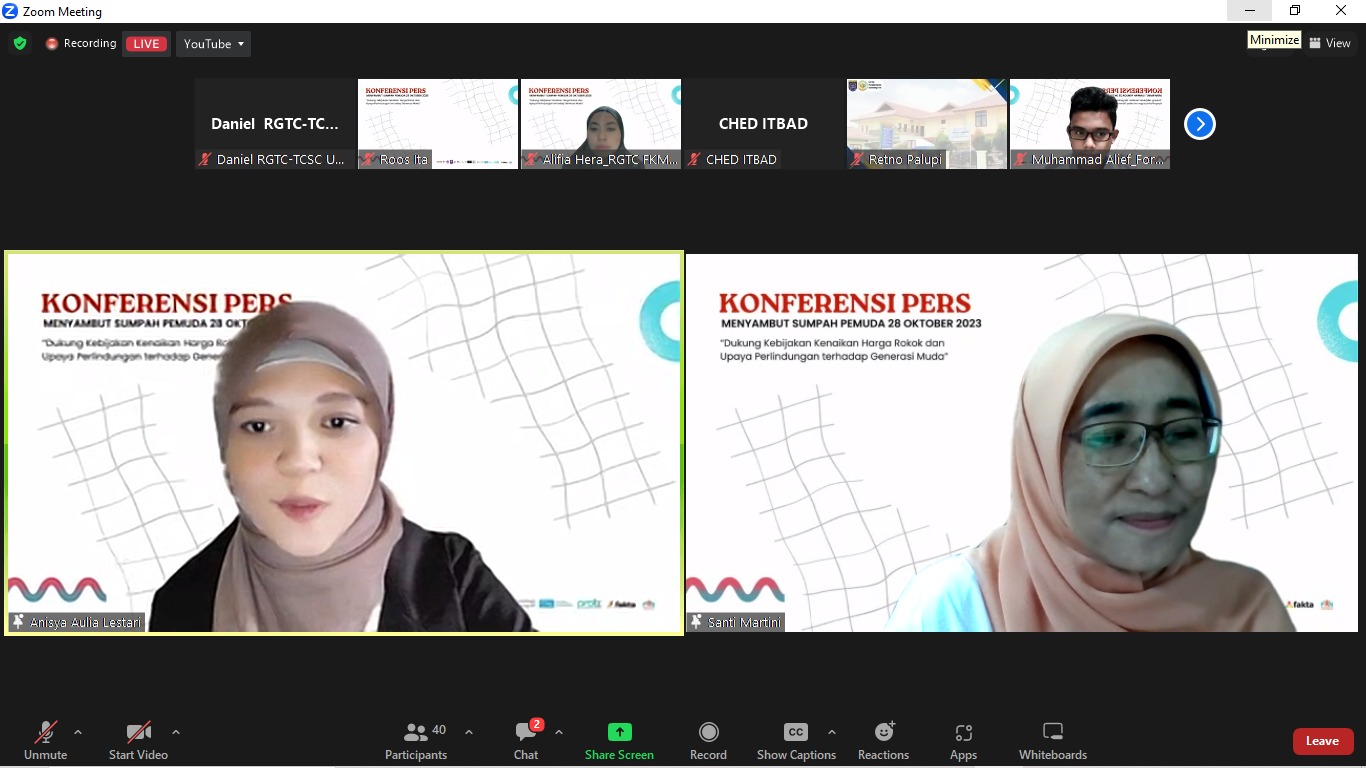The height and width of the screenshot is (768, 1366).
Task: Unmute the microphone
Action: pos(45,741)
